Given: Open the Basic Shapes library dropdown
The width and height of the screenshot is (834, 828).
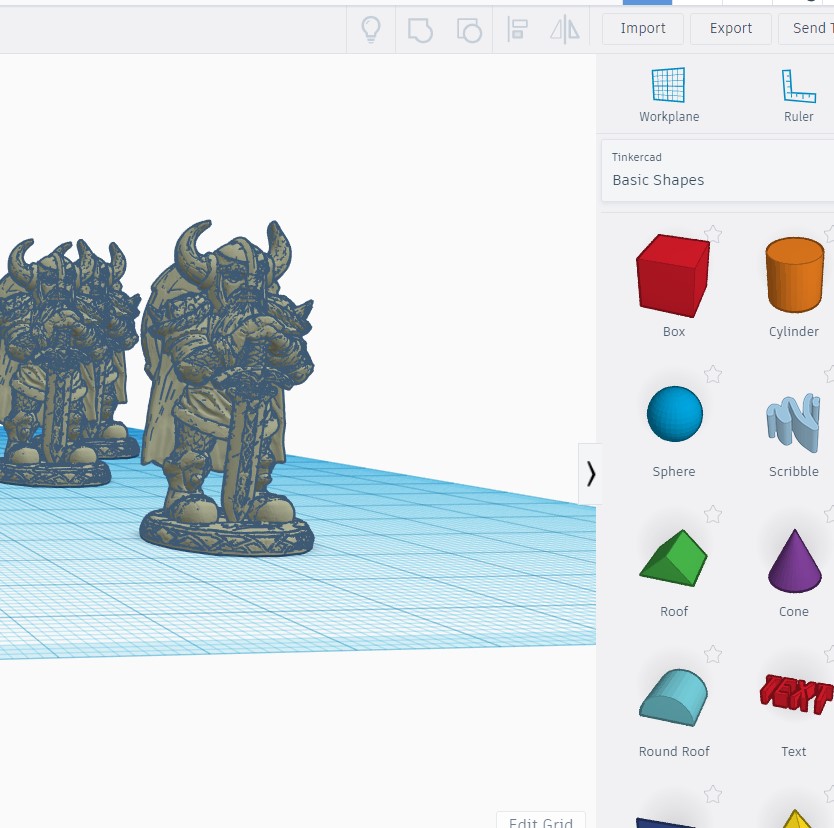Looking at the screenshot, I should [x=718, y=171].
